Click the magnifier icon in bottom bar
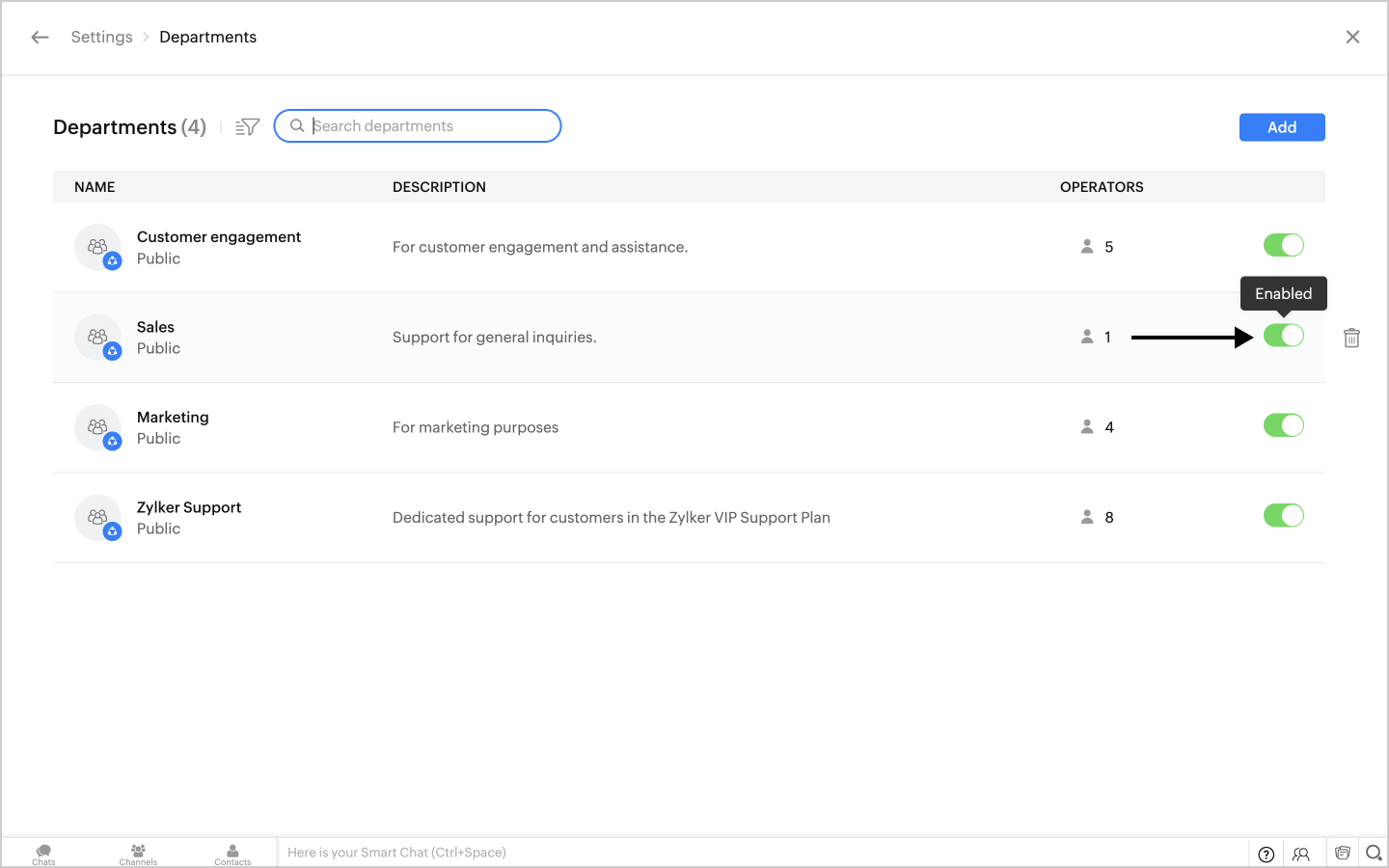Screen dimensions: 1389x868 coord(1374,853)
